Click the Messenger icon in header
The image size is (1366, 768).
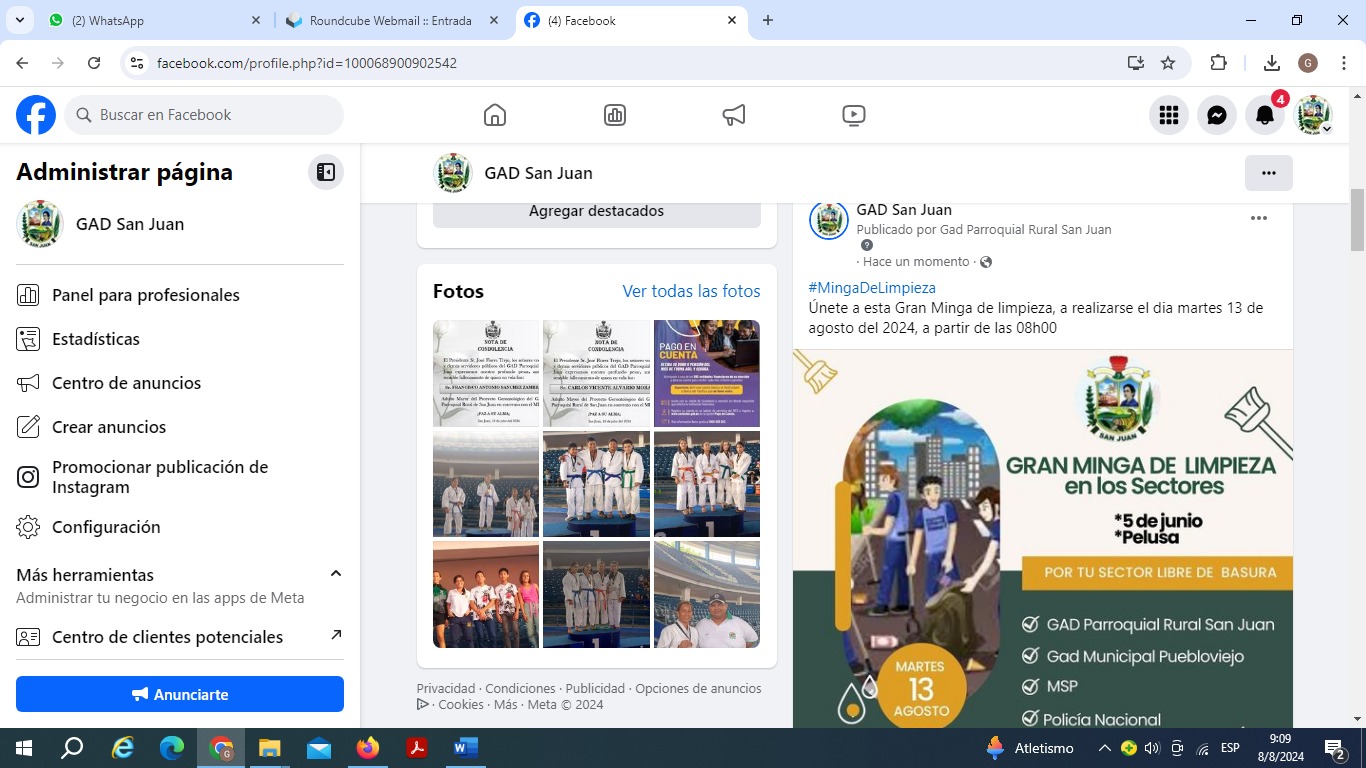click(1217, 115)
